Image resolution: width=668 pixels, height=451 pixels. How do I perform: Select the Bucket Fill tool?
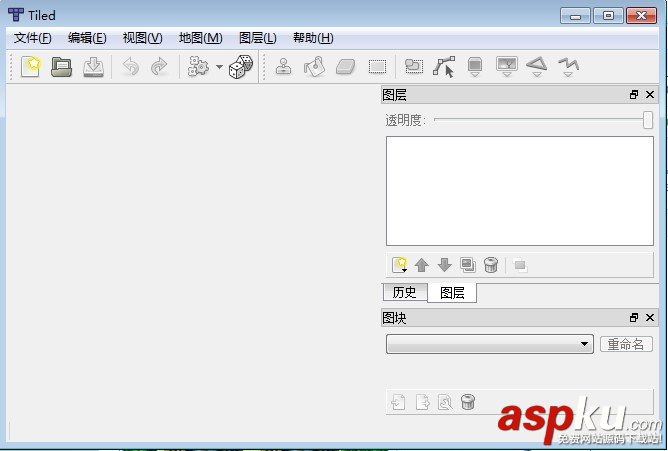pos(314,66)
